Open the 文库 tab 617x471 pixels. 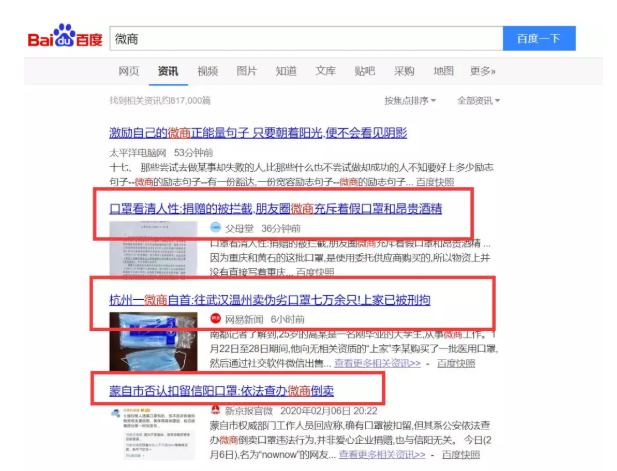pyautogui.click(x=325, y=71)
